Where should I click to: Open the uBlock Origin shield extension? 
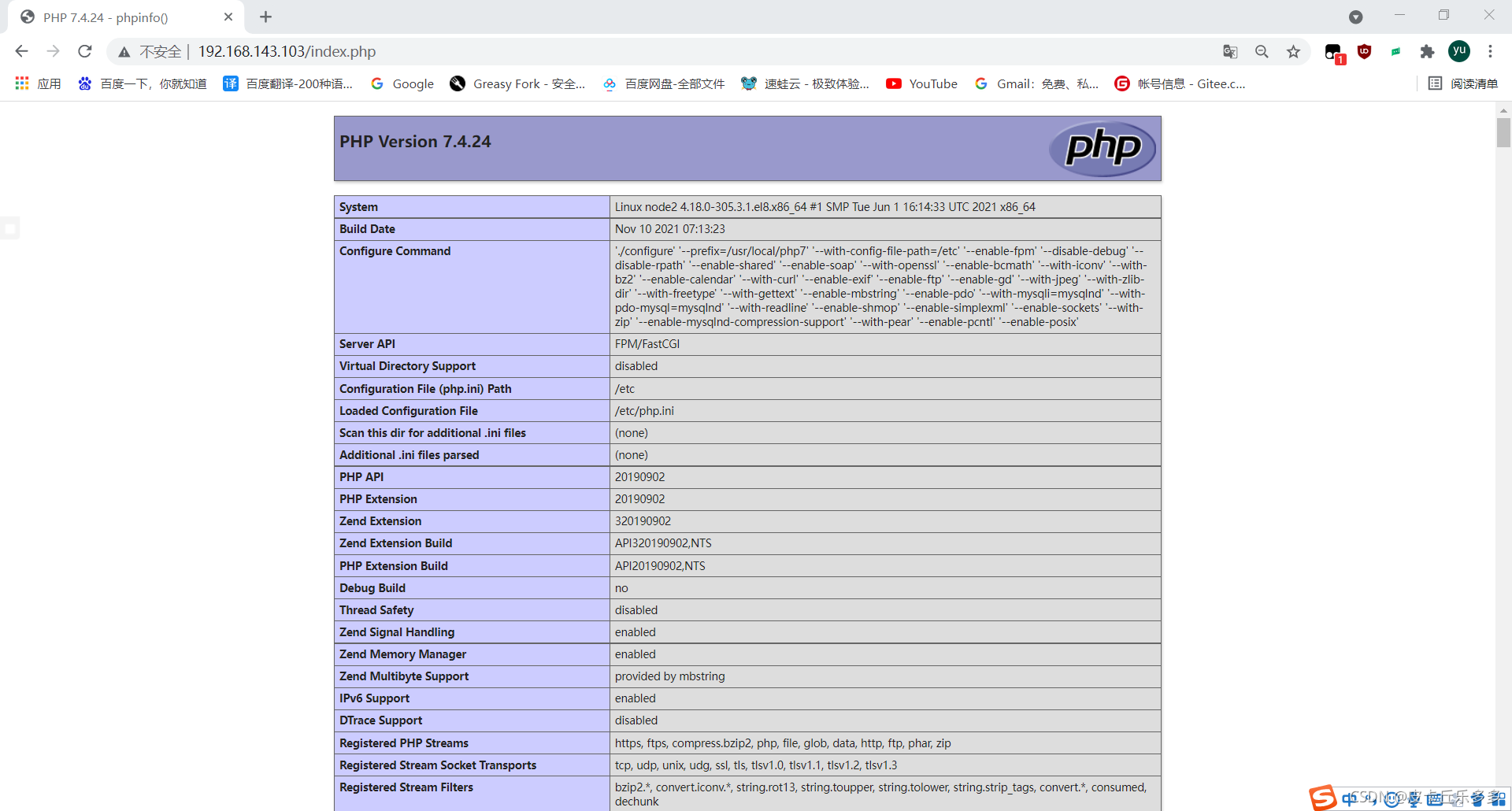click(1365, 51)
